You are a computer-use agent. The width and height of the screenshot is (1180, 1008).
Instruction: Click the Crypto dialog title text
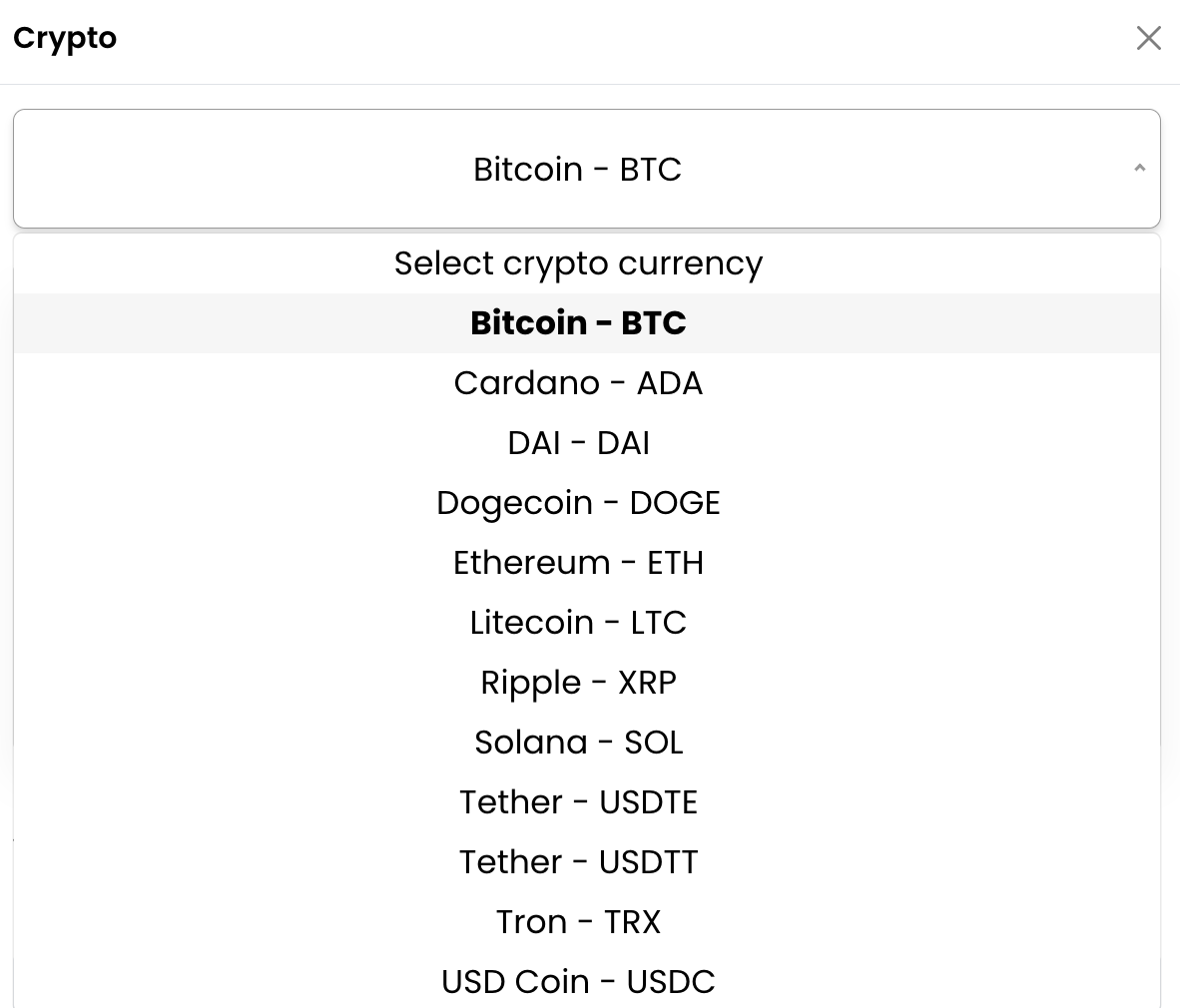(65, 38)
